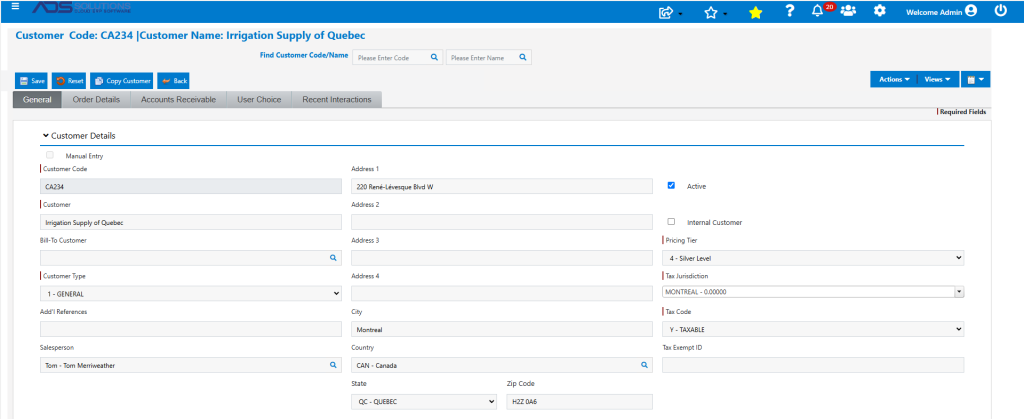1024x419 pixels.
Task: Click the Address 2 field
Action: coord(502,223)
